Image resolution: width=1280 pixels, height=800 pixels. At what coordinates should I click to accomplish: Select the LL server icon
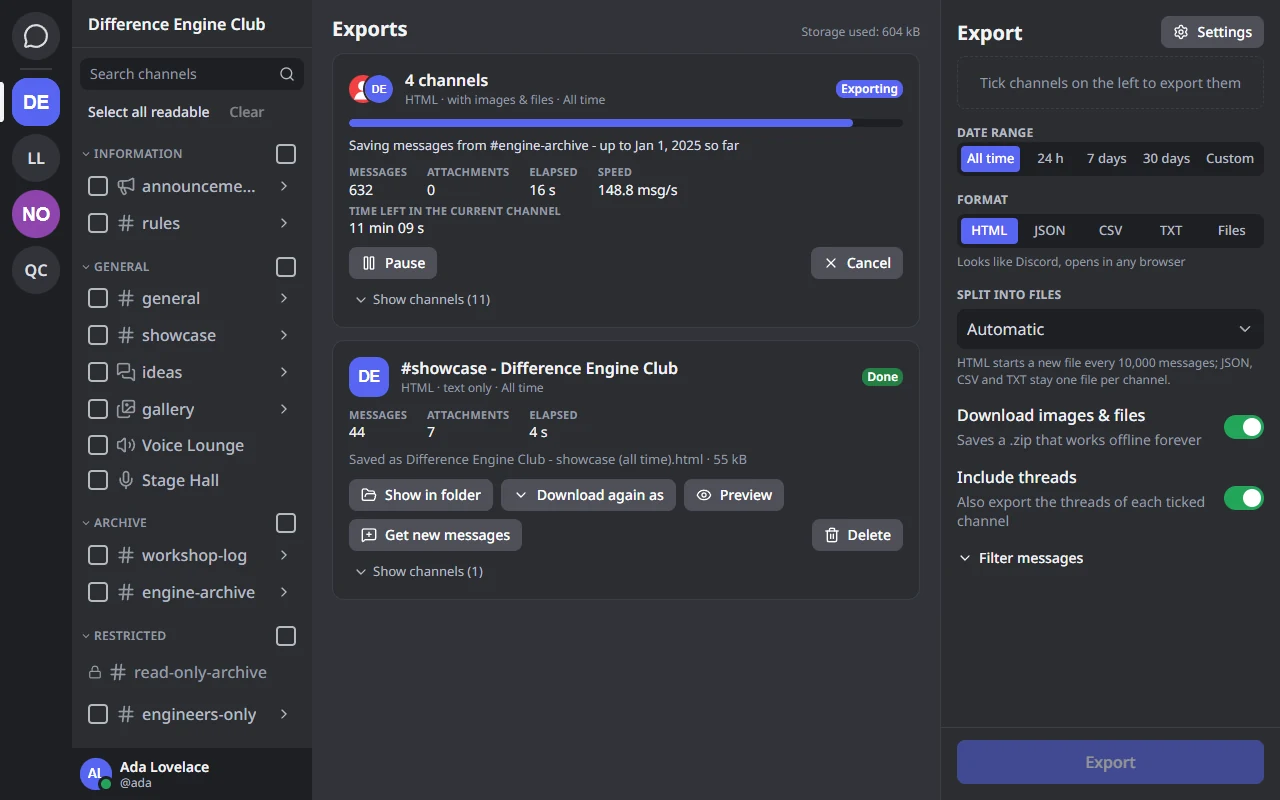[x=36, y=158]
